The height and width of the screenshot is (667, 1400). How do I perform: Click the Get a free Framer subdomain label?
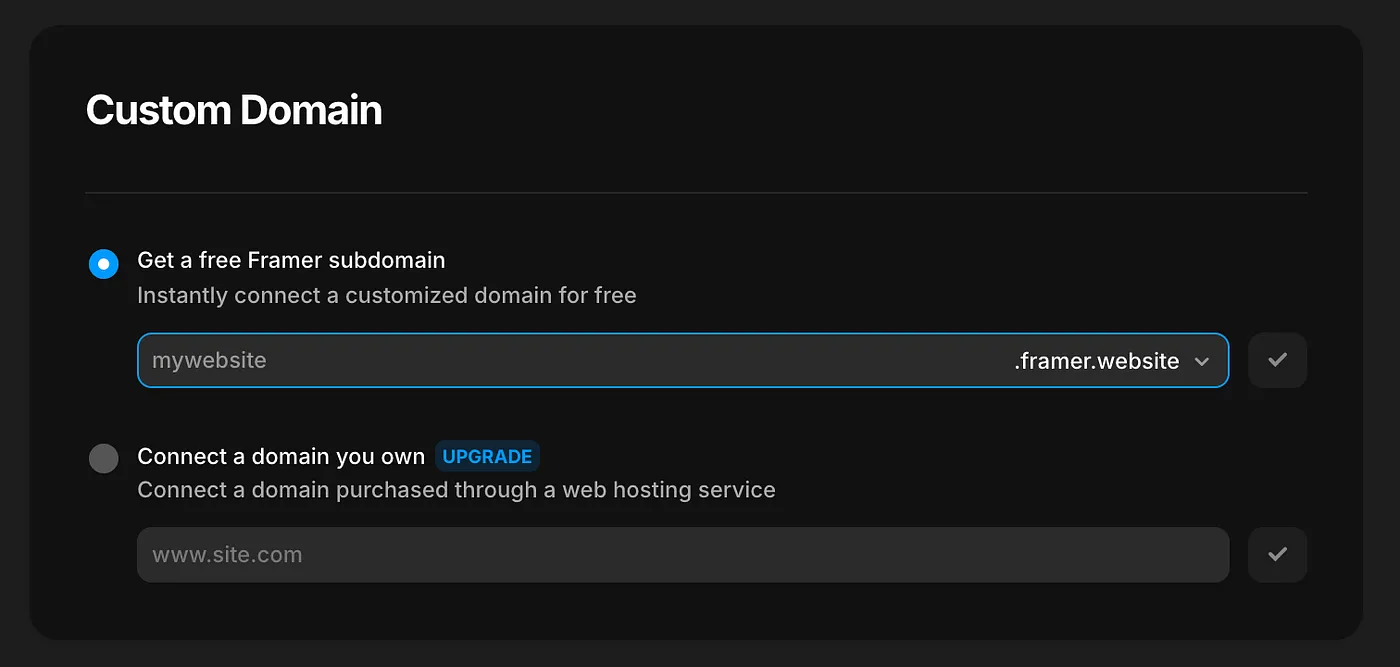[x=291, y=260]
